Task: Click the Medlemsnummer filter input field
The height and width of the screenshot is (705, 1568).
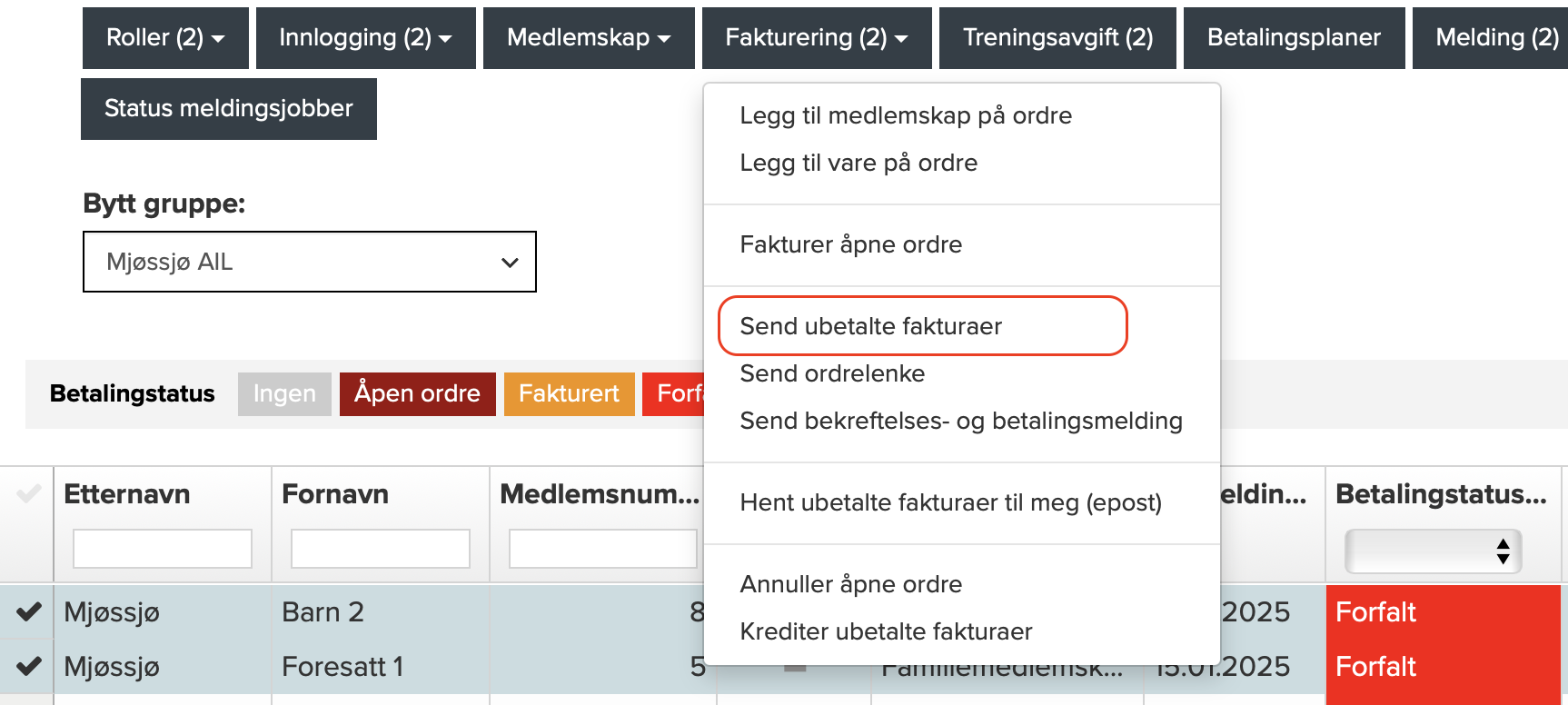Action: tap(603, 549)
